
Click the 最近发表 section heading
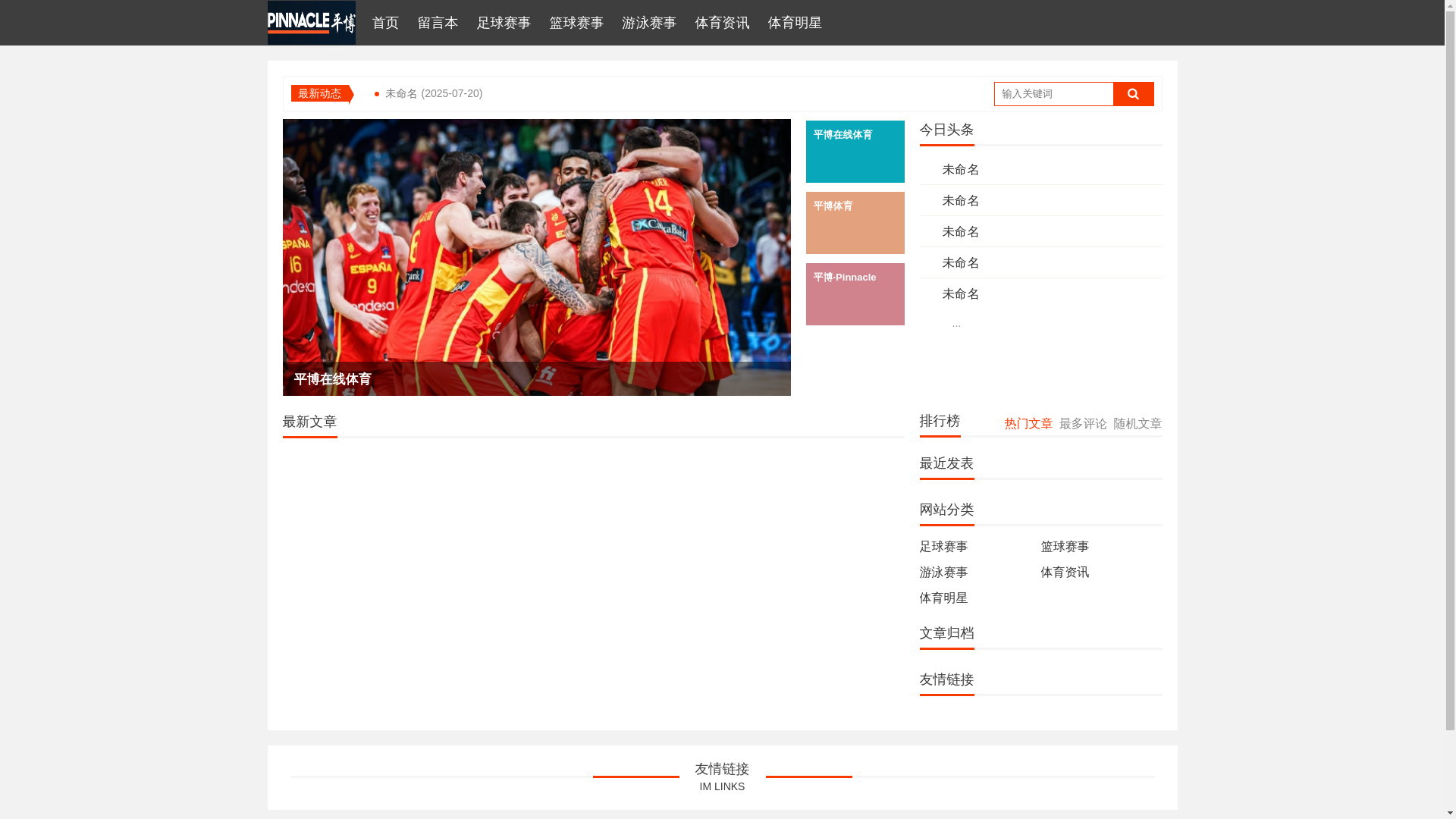coord(946,463)
